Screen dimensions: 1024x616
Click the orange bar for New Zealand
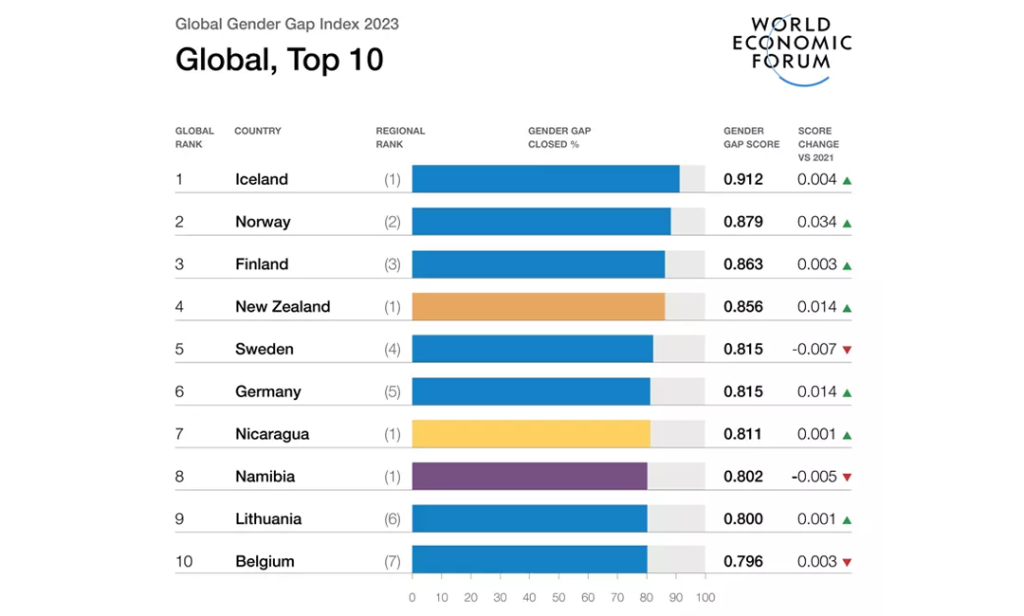pos(537,306)
